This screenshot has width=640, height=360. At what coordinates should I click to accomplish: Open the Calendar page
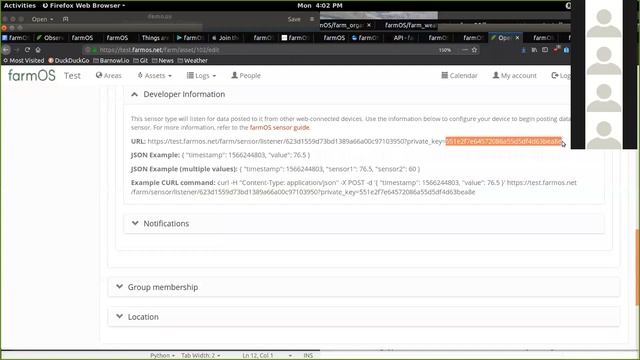coord(459,76)
